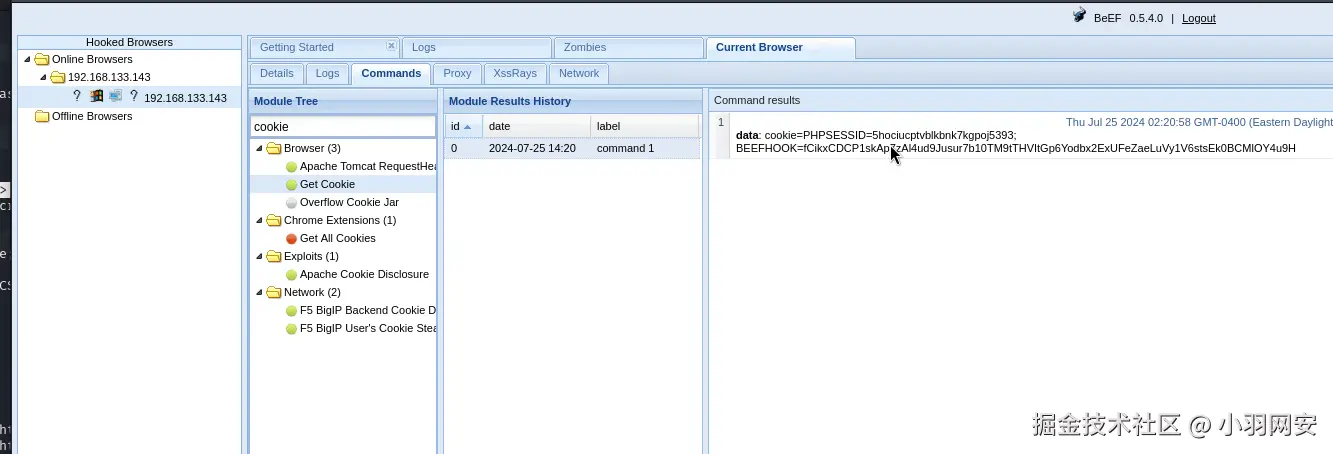The width and height of the screenshot is (1333, 454).
Task: Click the grey dot for Overflow Cookie Jar
Action: [x=291, y=202]
